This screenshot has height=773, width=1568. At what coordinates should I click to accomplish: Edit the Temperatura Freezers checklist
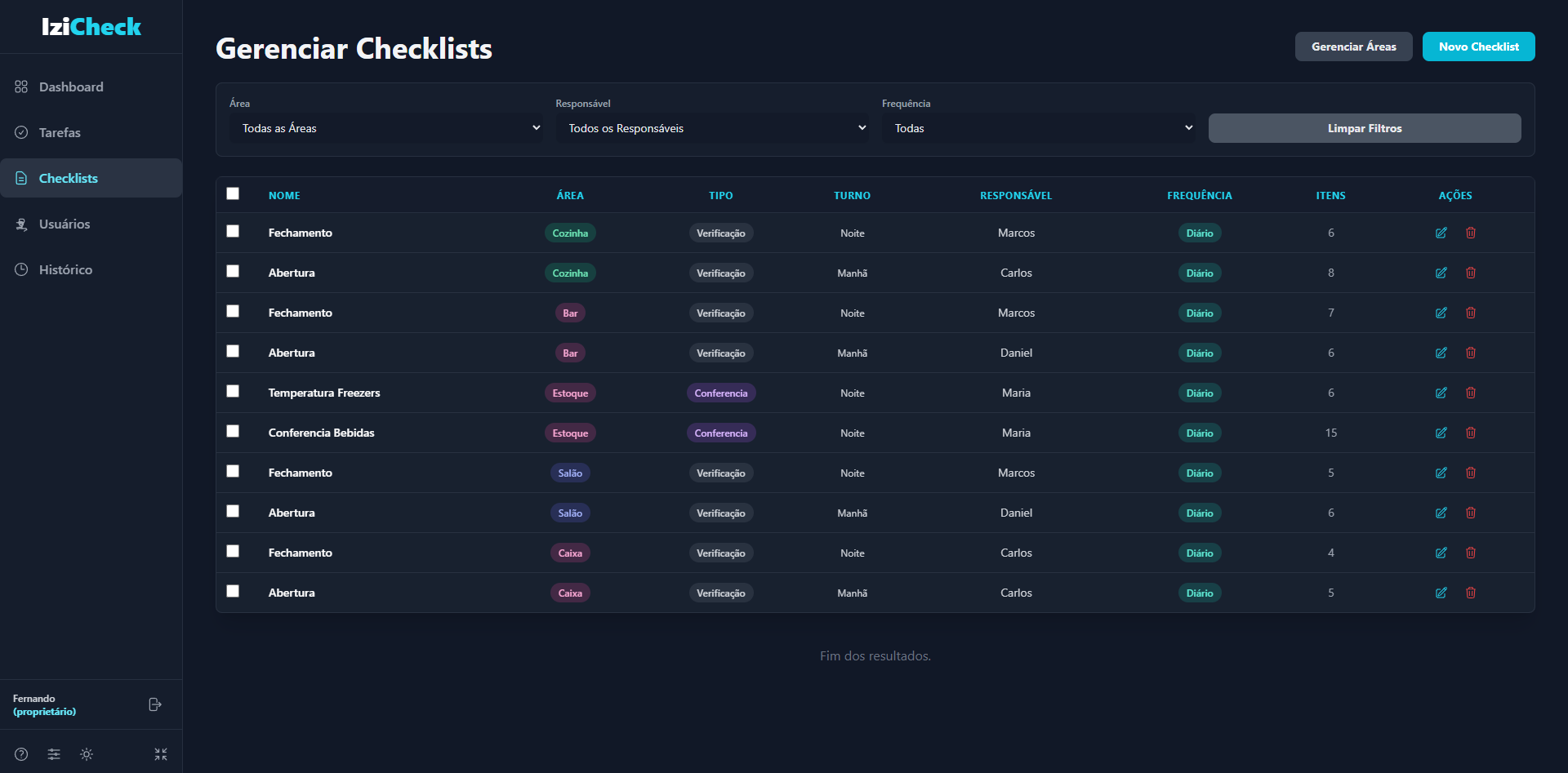pyautogui.click(x=1441, y=393)
